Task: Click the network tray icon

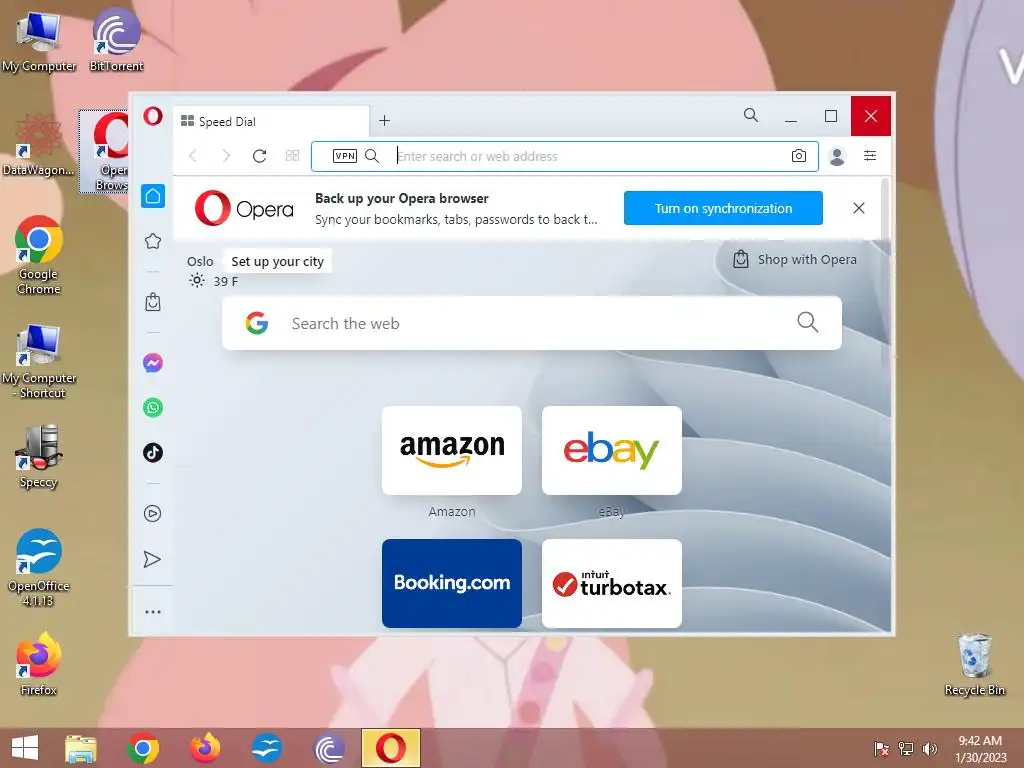Action: coord(906,748)
